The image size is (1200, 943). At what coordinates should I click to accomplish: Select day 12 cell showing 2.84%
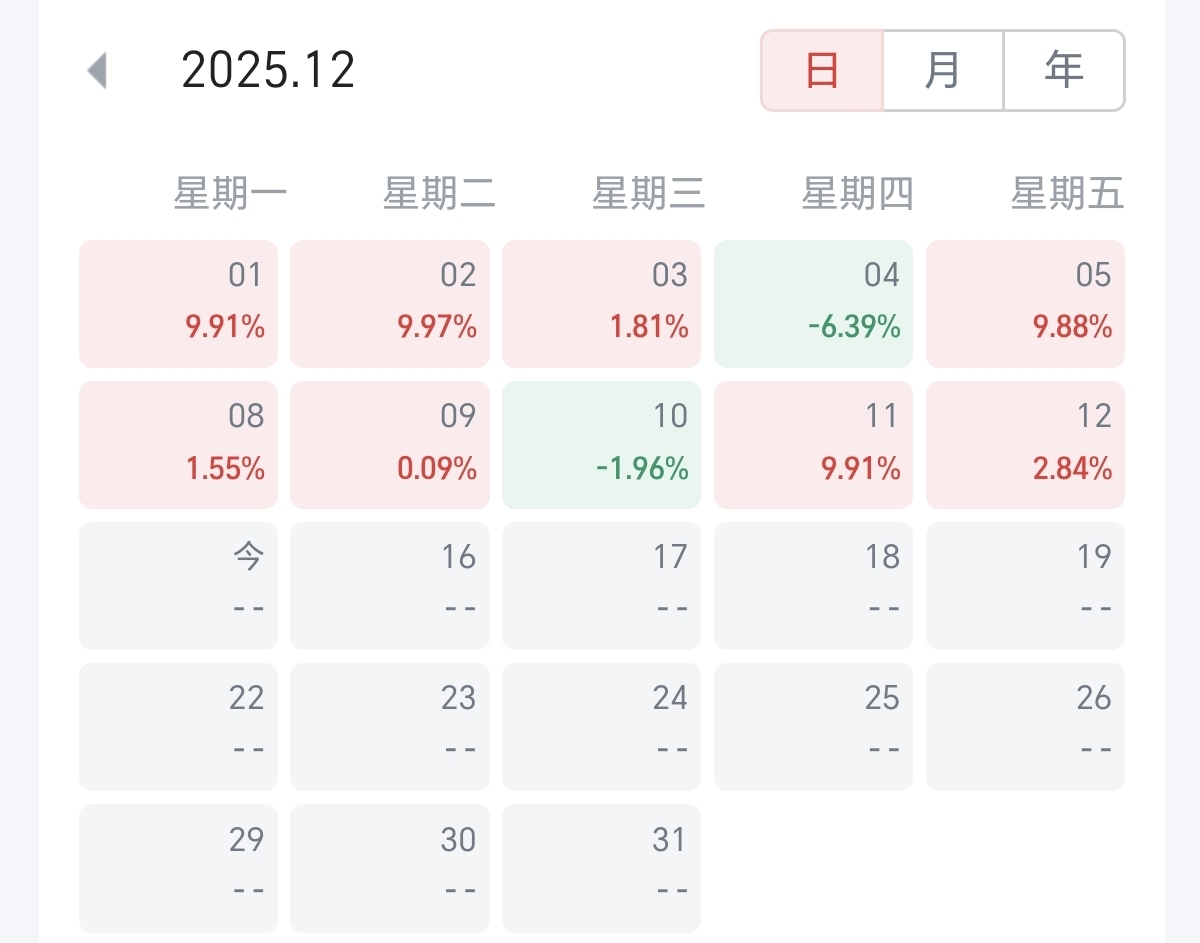pyautogui.click(x=1025, y=445)
